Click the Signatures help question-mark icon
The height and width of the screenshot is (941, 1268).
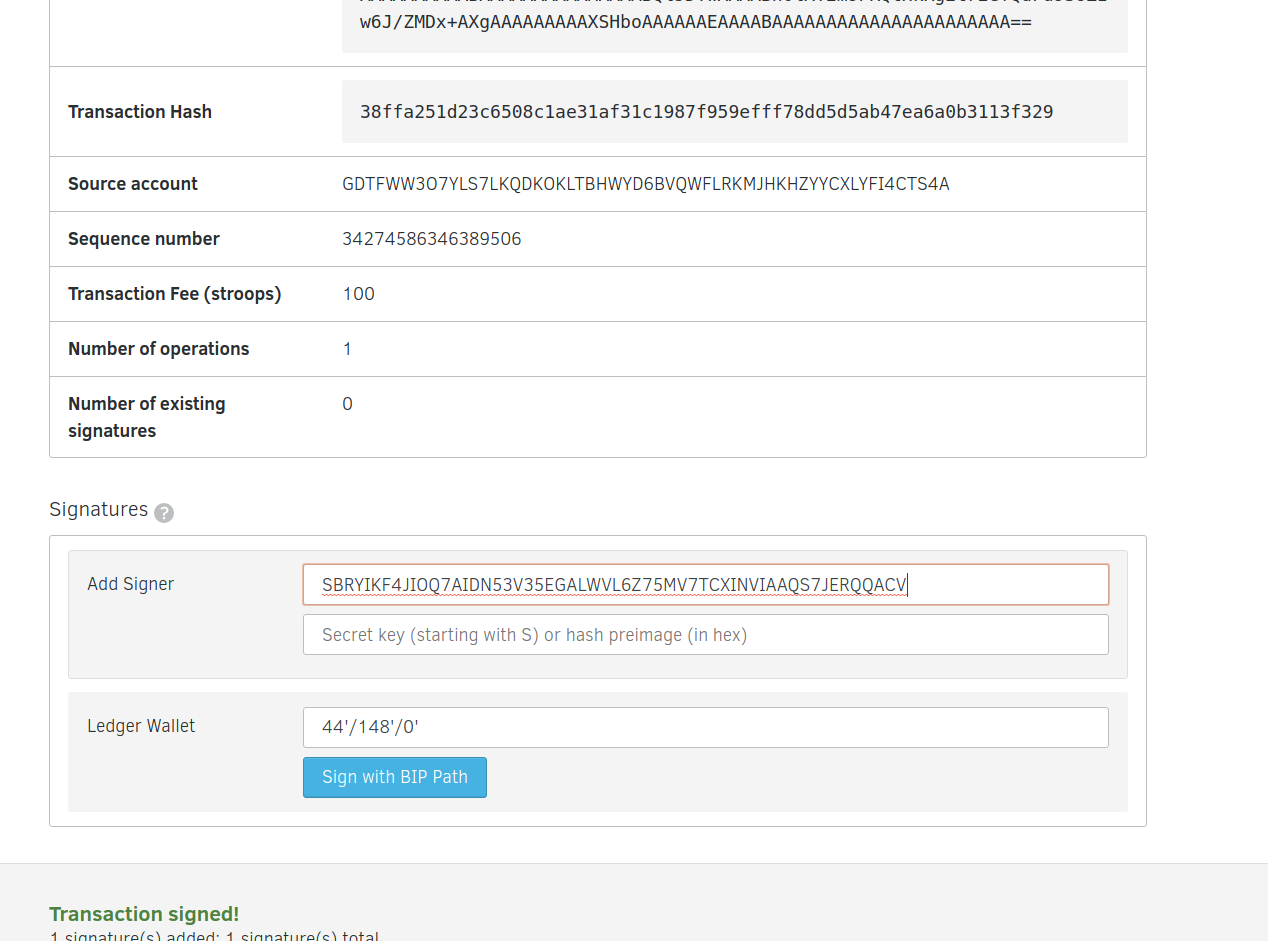(164, 513)
